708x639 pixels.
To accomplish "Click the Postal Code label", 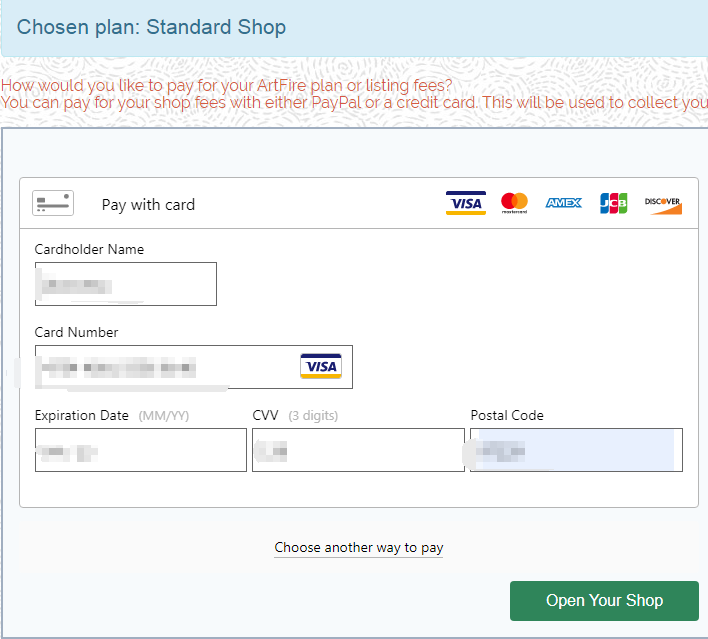I will click(507, 415).
